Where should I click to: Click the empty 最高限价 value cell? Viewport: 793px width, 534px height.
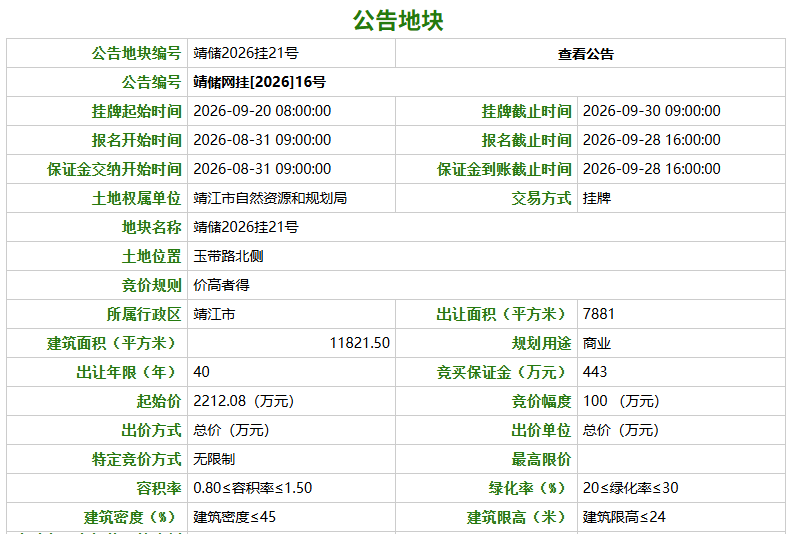pyautogui.click(x=681, y=459)
